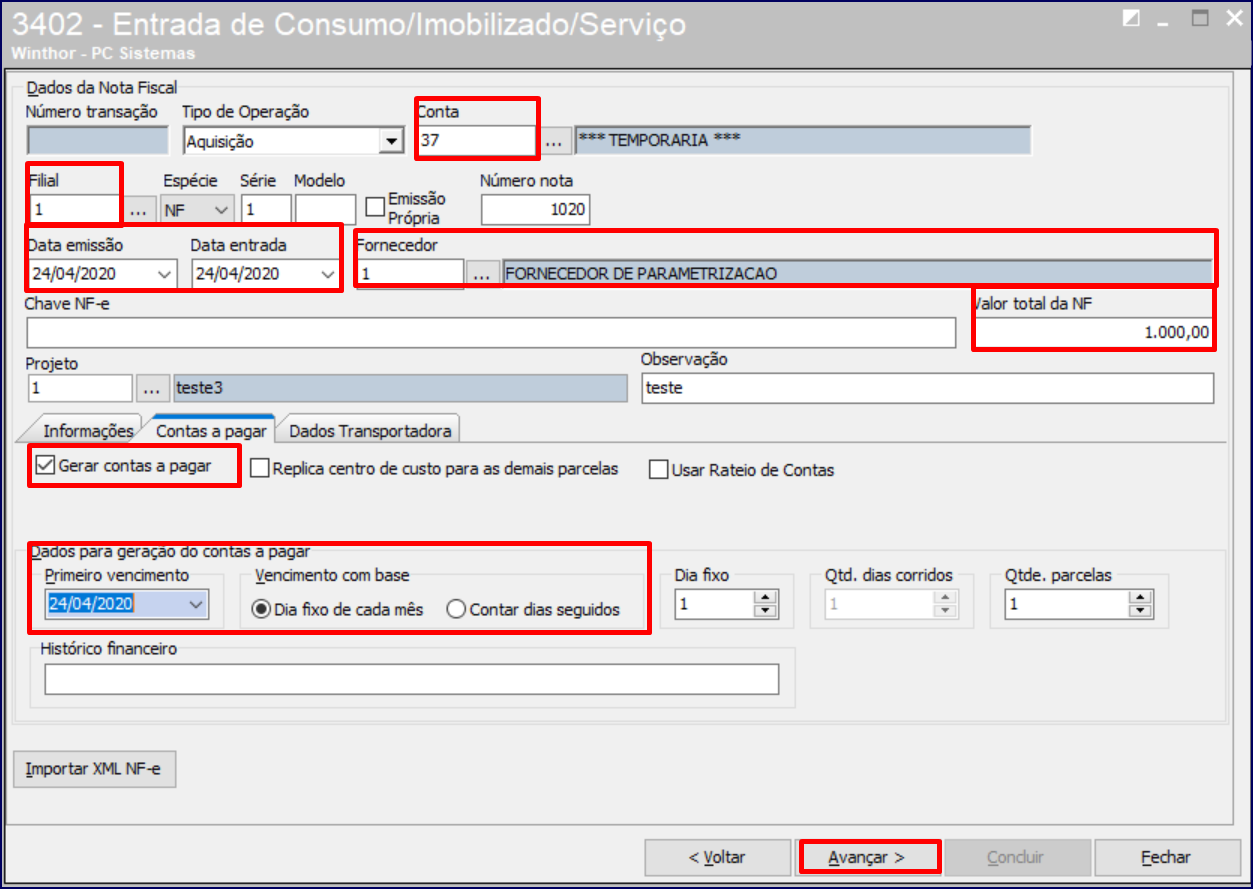1253x889 pixels.
Task: Toggle the Gerar contas a pagar checkbox
Action: point(44,465)
